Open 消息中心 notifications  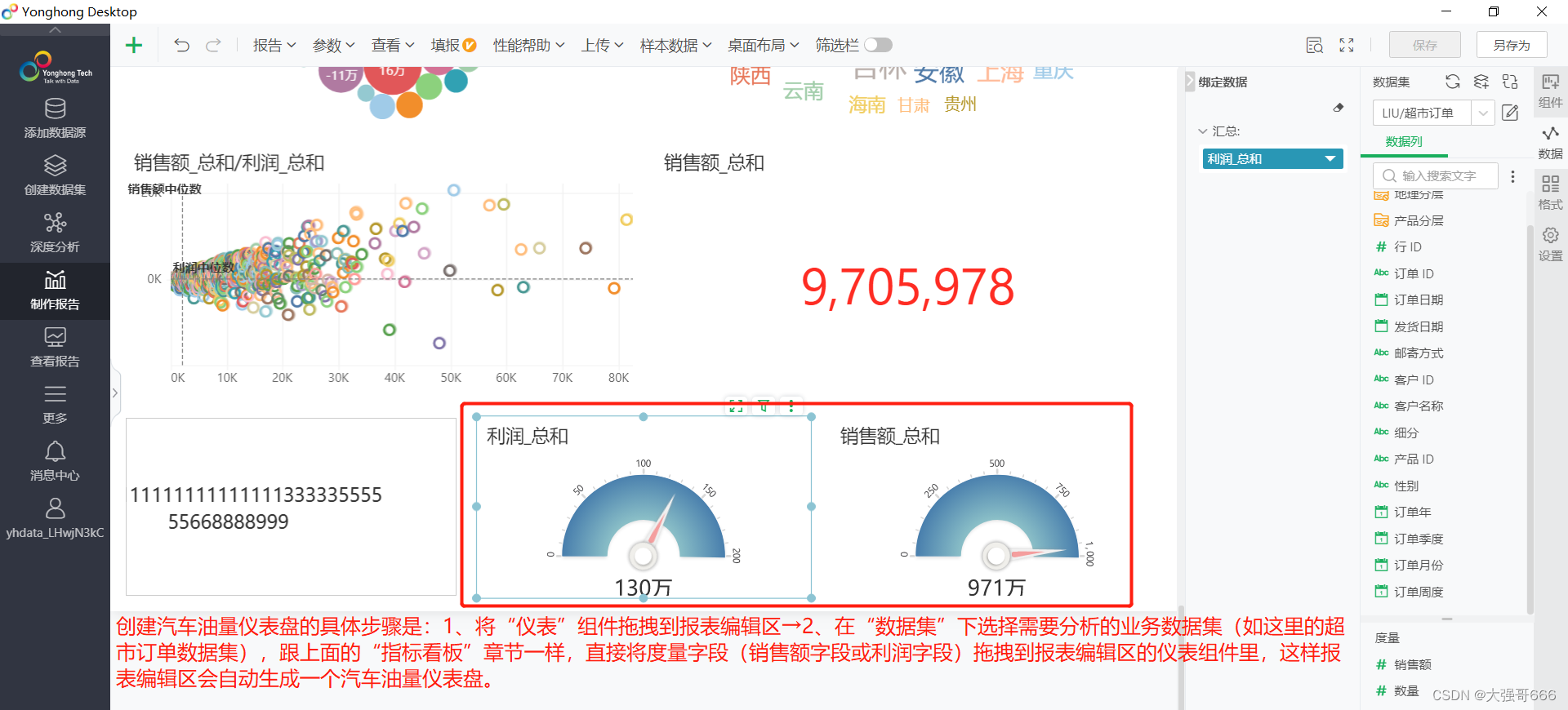(55, 462)
